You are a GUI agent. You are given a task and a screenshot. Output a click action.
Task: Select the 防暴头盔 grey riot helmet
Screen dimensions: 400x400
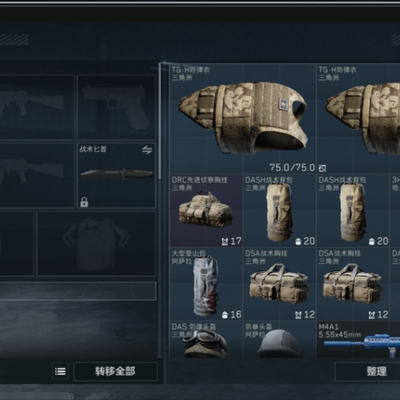[279, 339]
